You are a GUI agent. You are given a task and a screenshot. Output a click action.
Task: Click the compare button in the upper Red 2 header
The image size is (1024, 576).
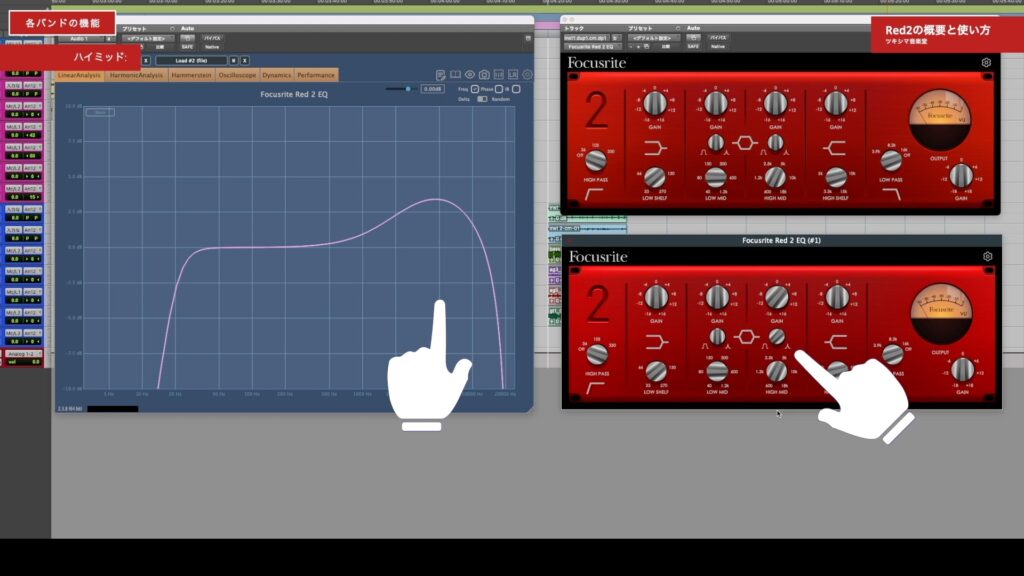(666, 47)
